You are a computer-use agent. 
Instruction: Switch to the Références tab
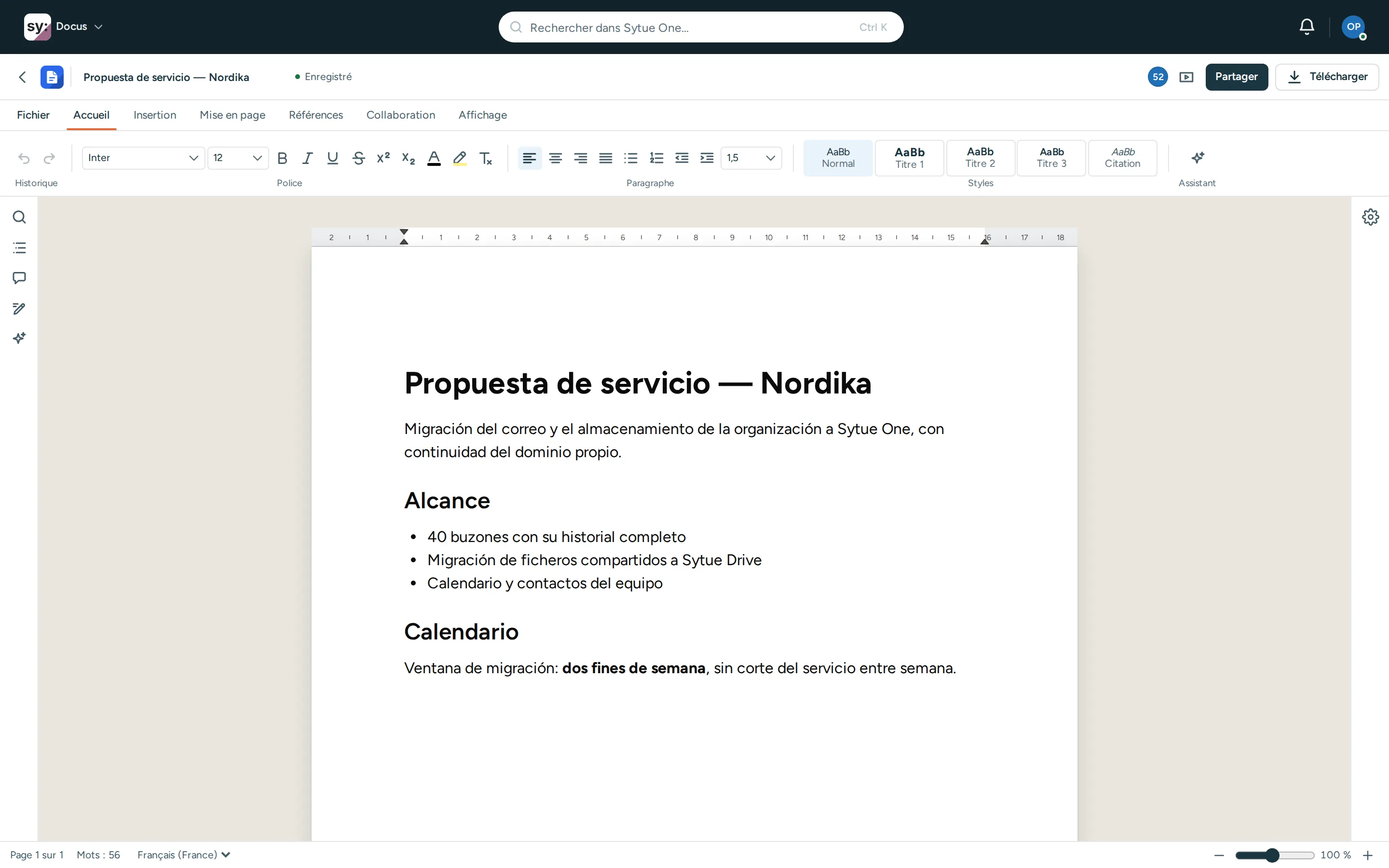point(316,115)
